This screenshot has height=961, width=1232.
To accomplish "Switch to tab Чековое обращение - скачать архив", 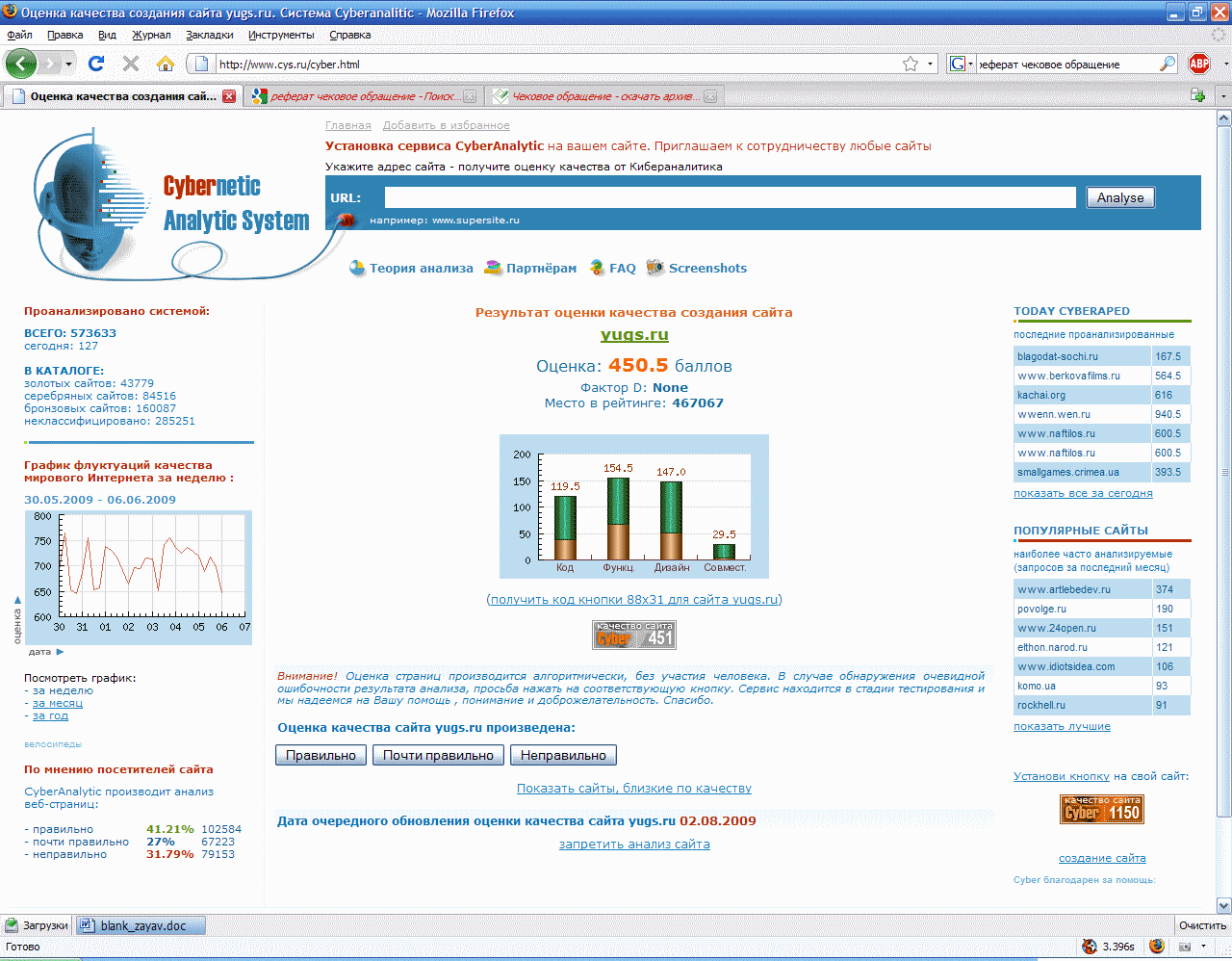I will [603, 96].
